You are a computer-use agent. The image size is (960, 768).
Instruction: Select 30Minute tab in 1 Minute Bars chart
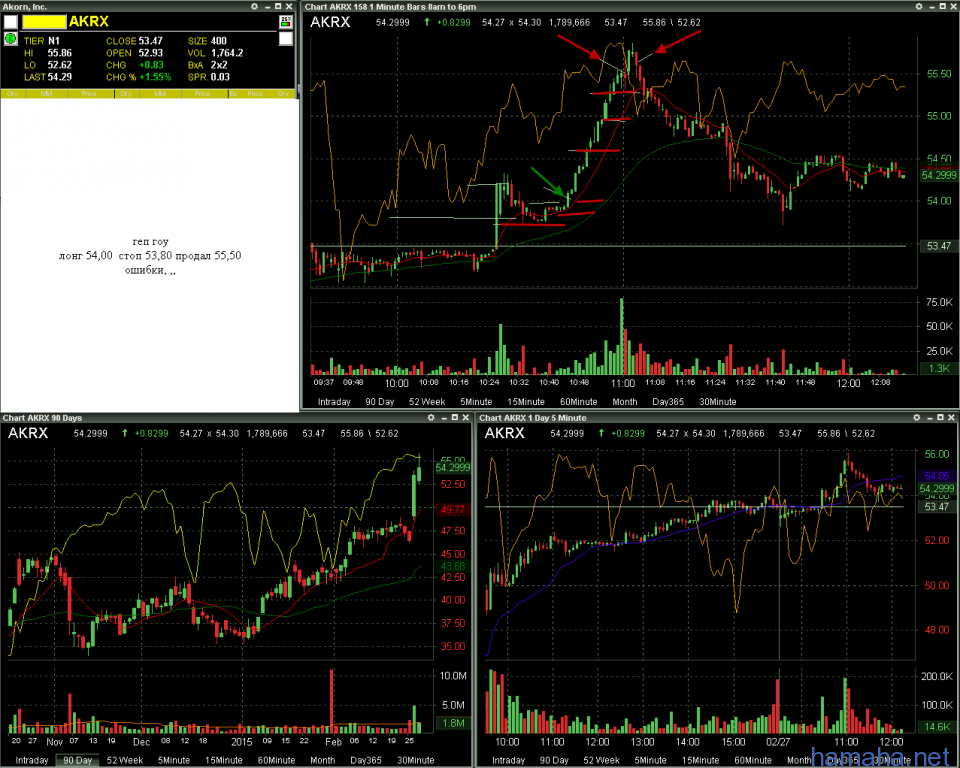[718, 402]
